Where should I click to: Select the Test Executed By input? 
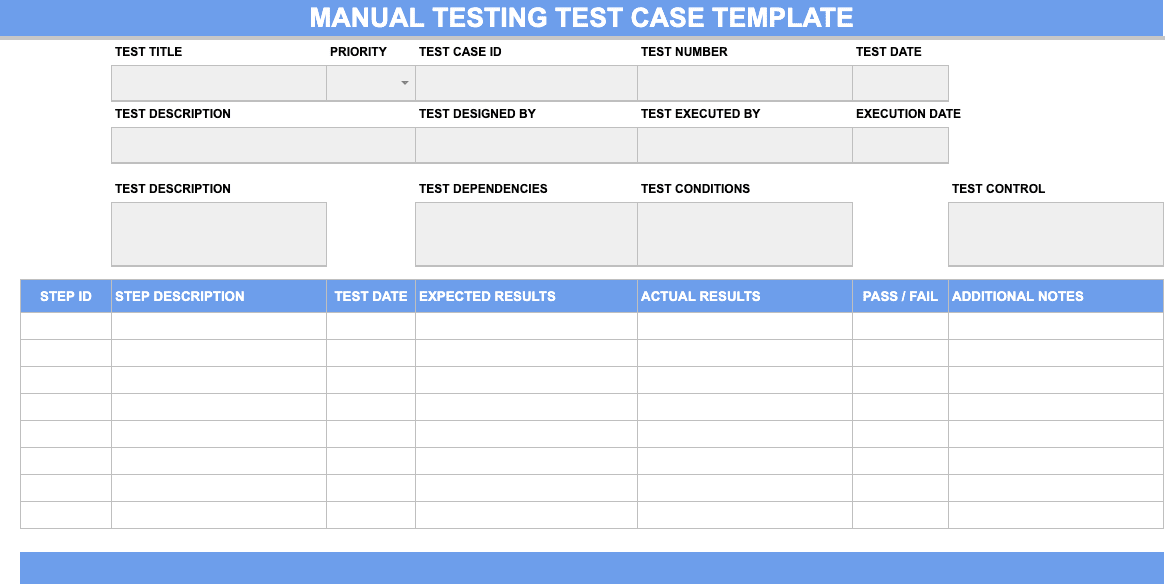pyautogui.click(x=742, y=144)
